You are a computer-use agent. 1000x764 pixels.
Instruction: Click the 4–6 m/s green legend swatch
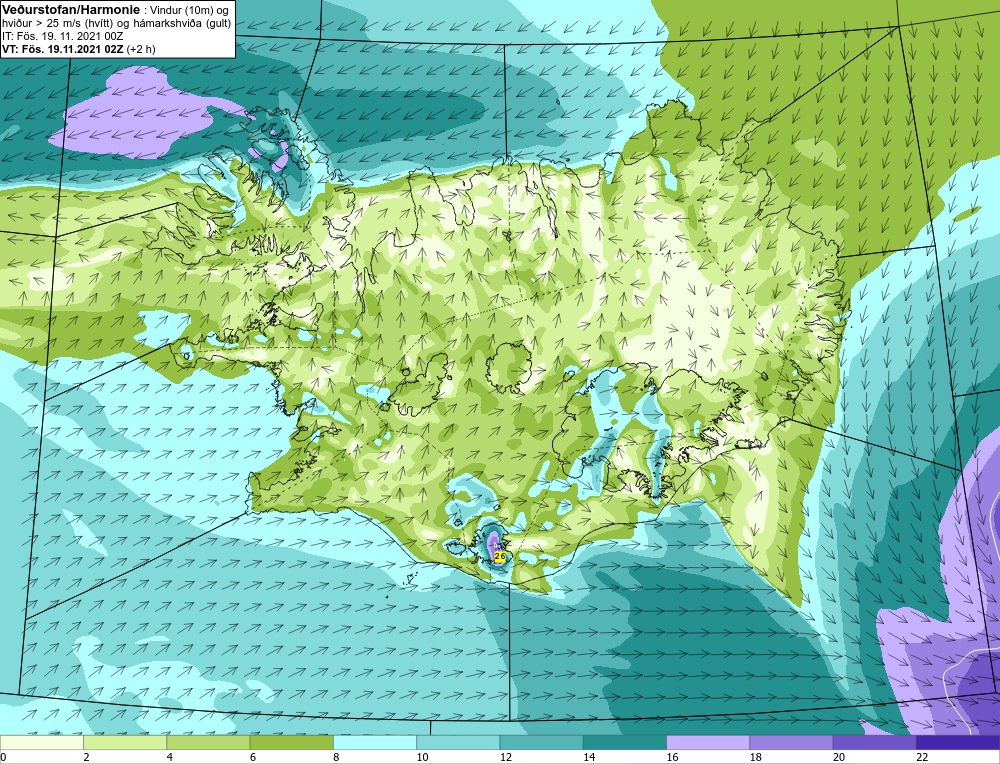(209, 742)
